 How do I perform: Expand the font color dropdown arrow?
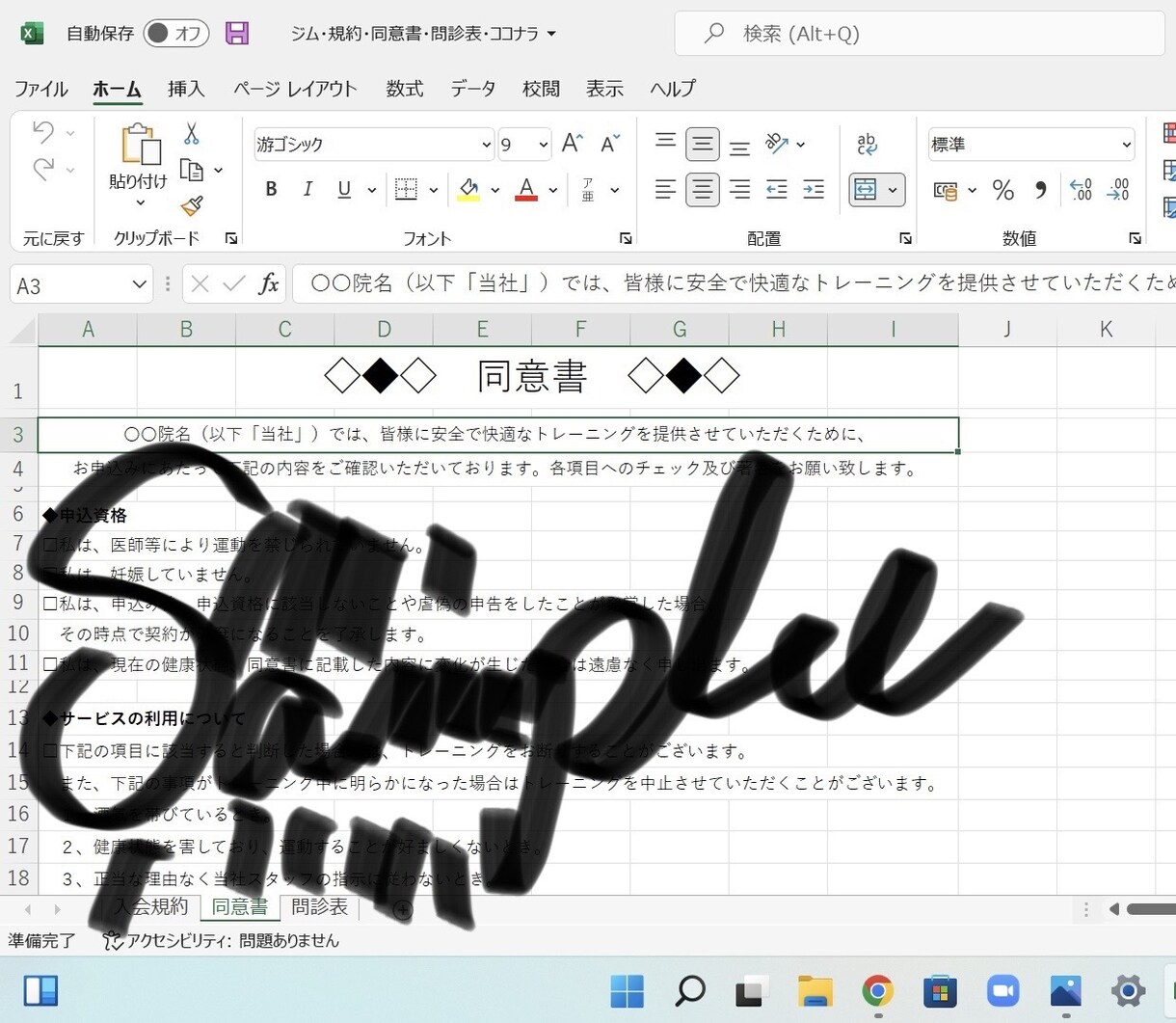(553, 190)
